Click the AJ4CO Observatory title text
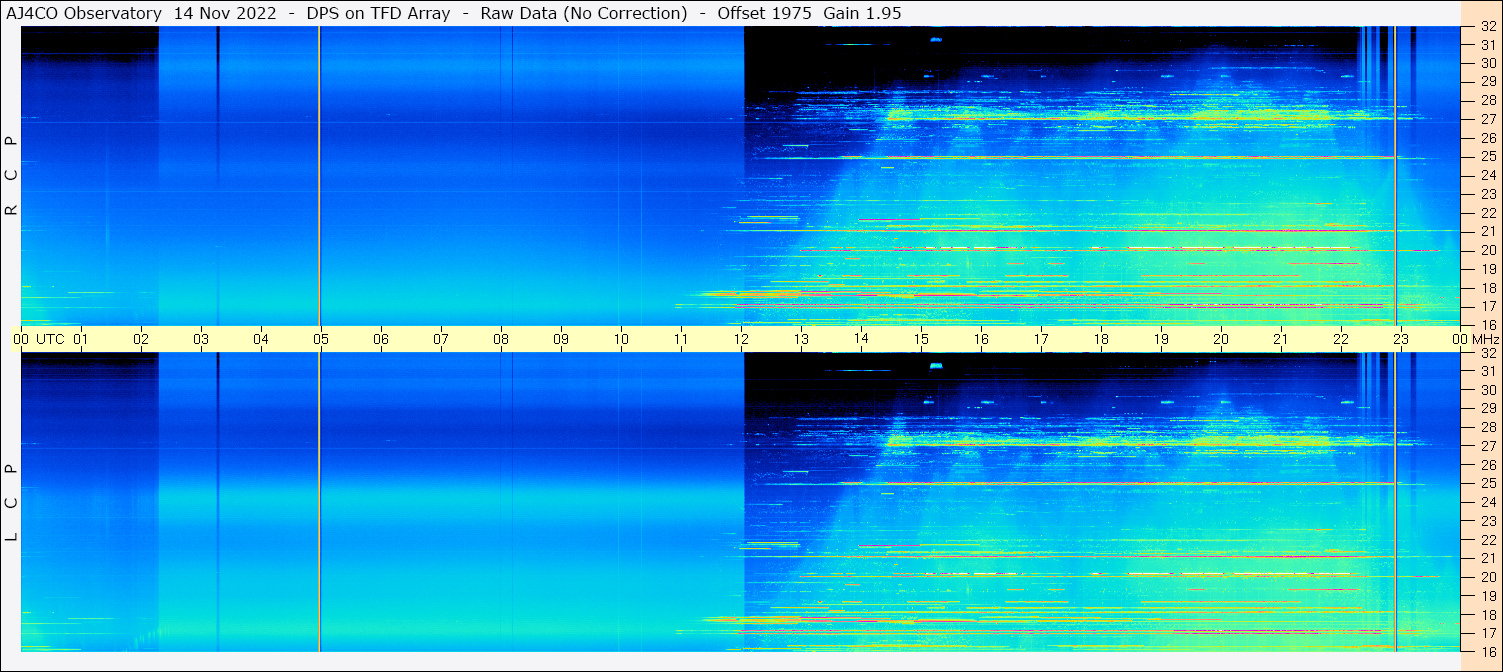This screenshot has height=672, width=1503. pyautogui.click(x=84, y=13)
